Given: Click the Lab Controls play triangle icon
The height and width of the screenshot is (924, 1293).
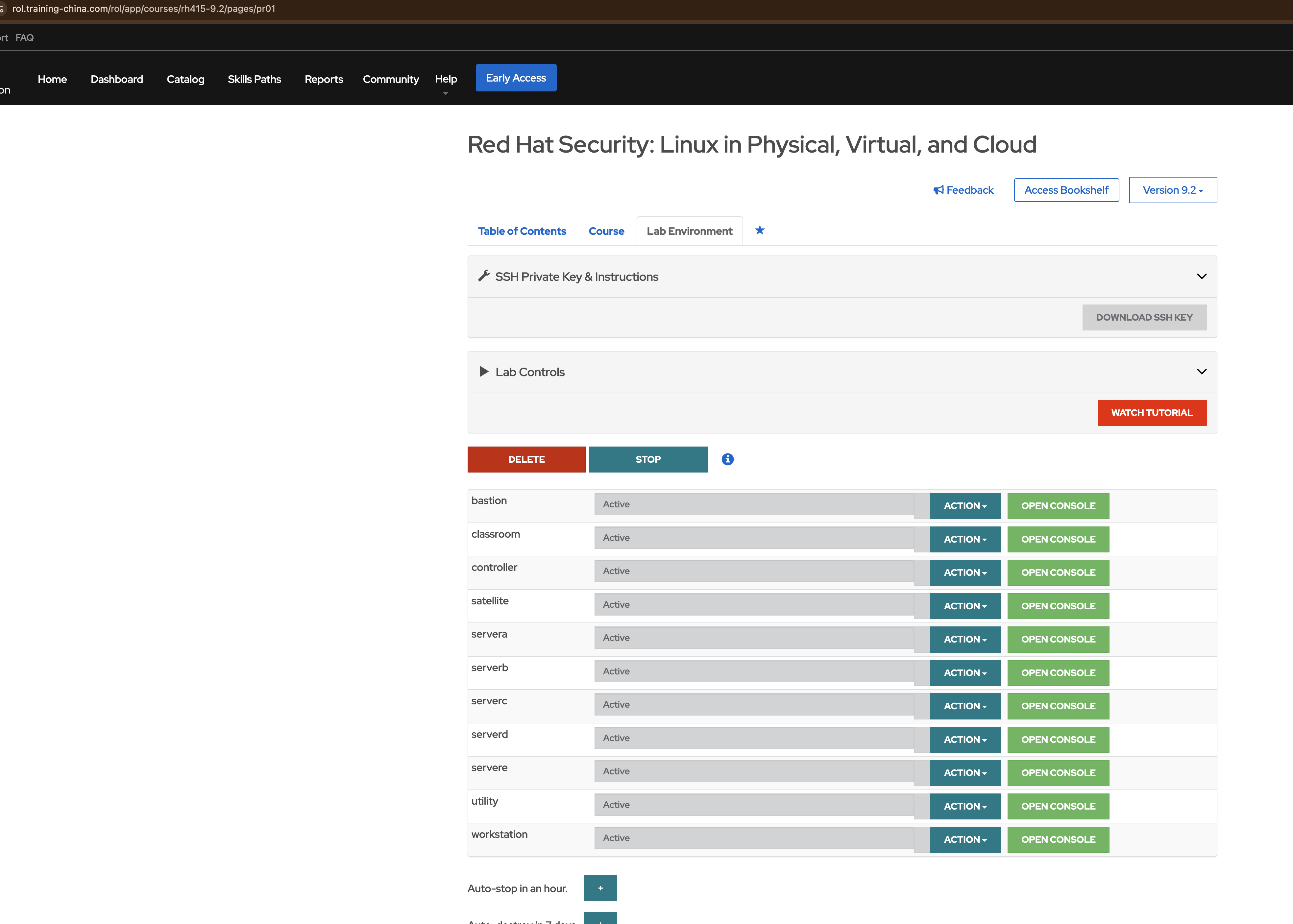Looking at the screenshot, I should point(483,372).
